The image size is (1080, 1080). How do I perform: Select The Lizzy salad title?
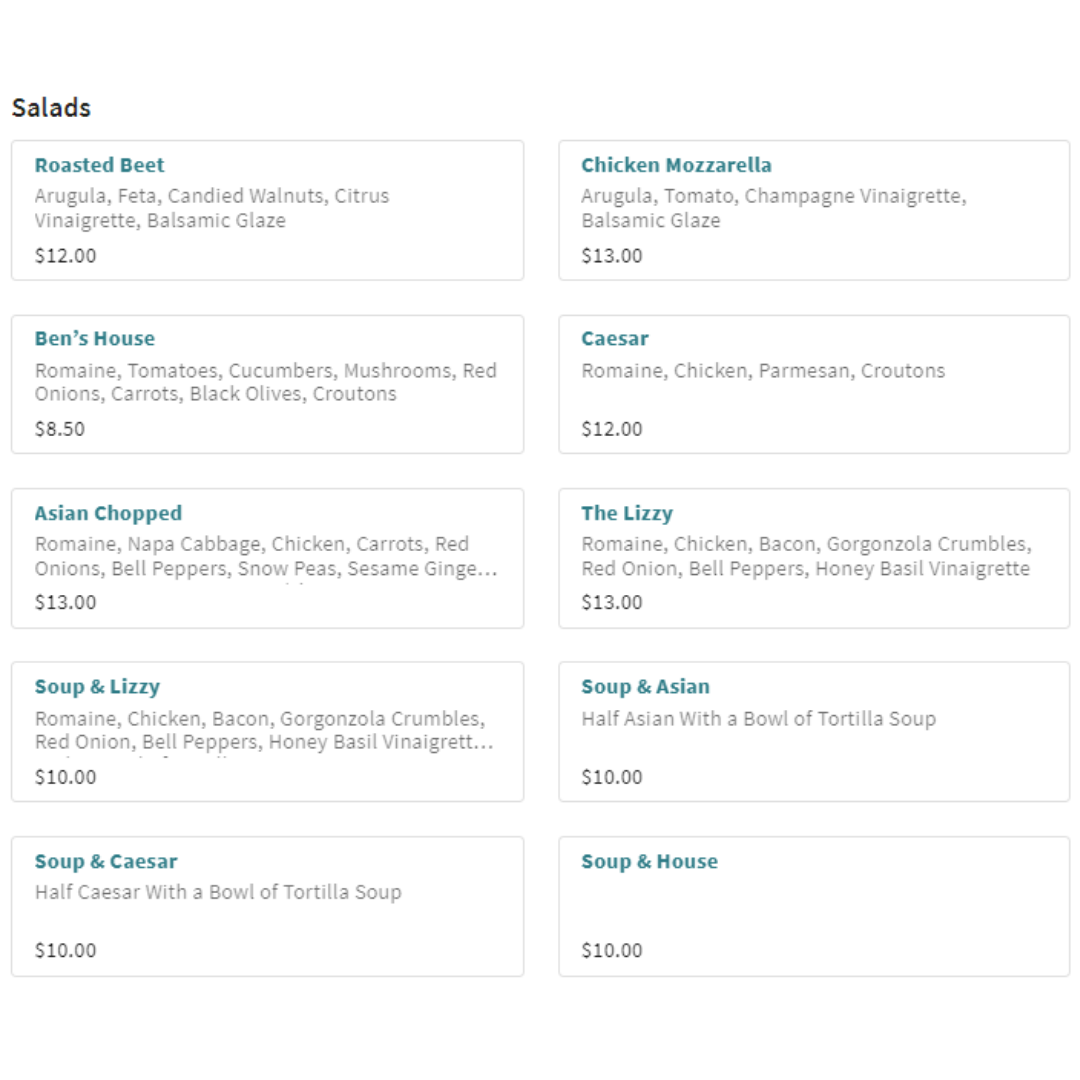click(626, 513)
